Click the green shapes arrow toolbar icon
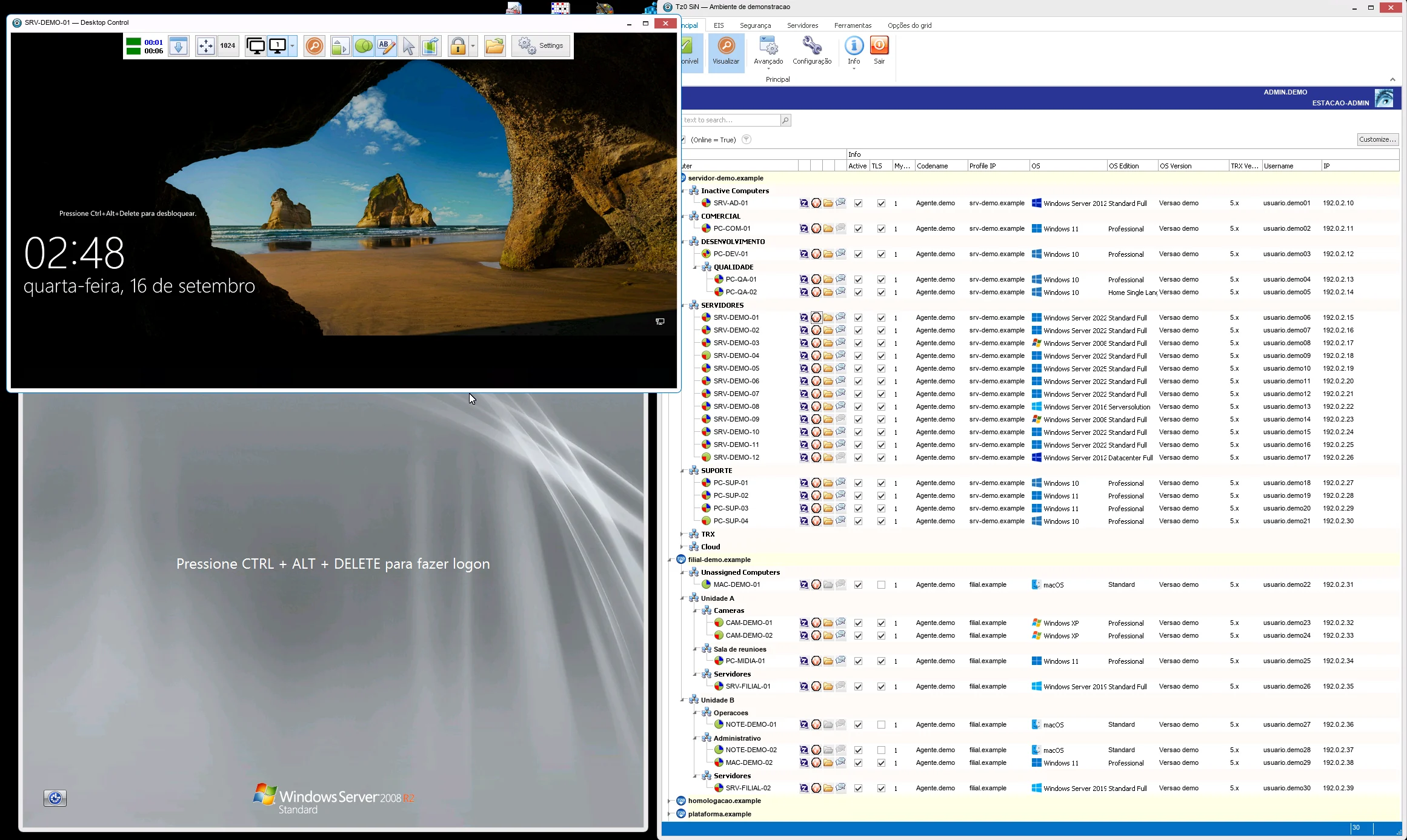This screenshot has width=1407, height=840. pos(341,46)
